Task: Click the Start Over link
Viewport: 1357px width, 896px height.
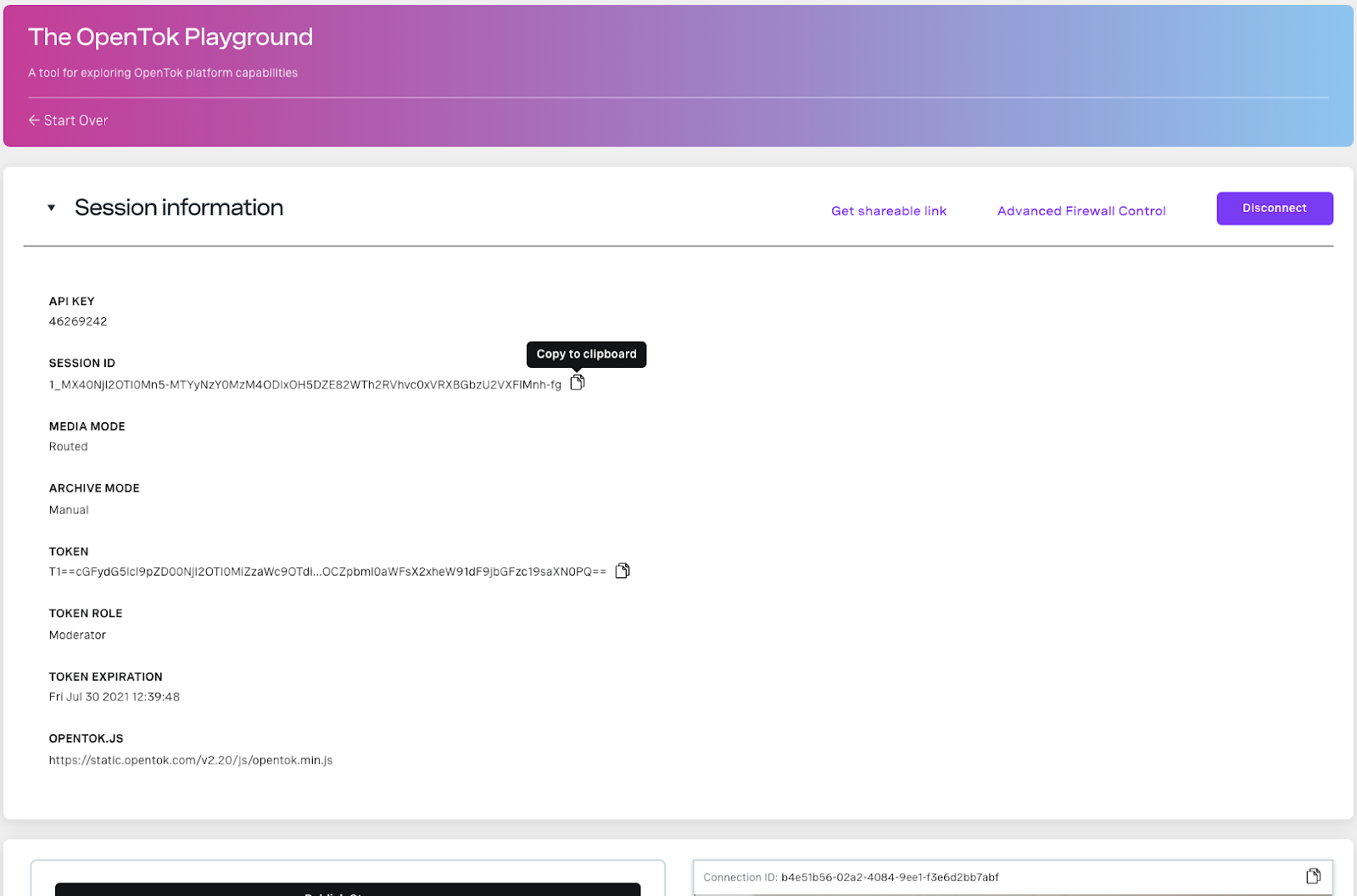Action: pyautogui.click(x=68, y=120)
